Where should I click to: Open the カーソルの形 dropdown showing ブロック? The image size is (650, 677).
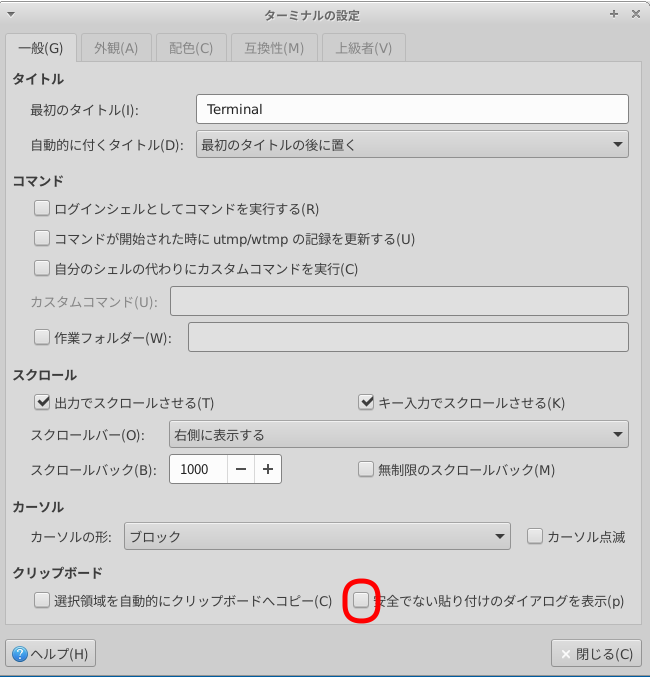(317, 536)
